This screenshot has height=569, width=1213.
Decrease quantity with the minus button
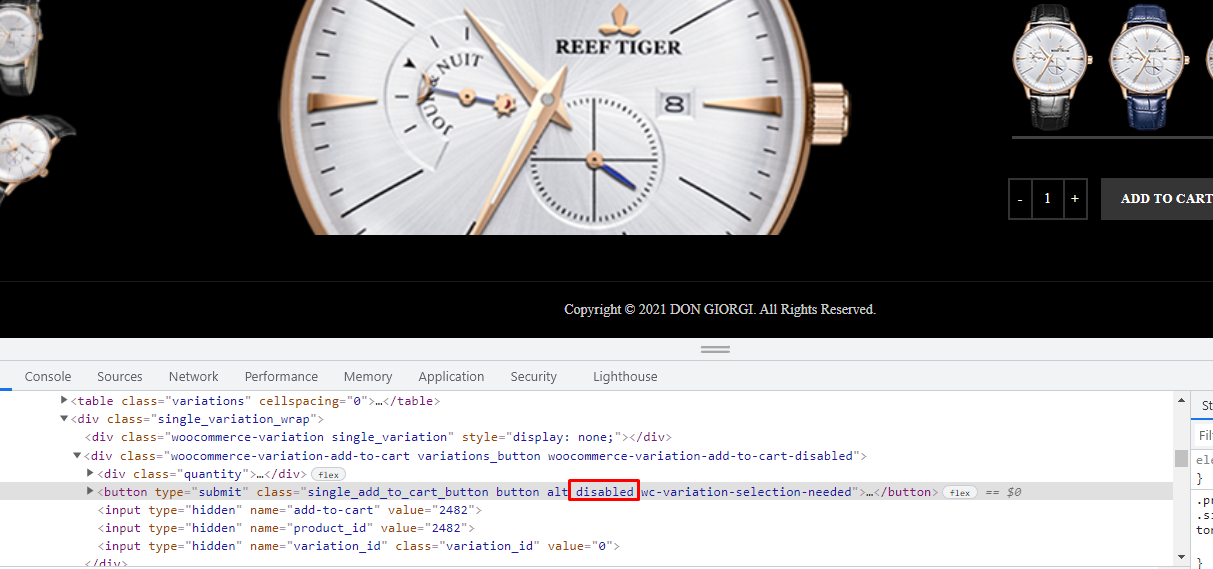click(1020, 199)
